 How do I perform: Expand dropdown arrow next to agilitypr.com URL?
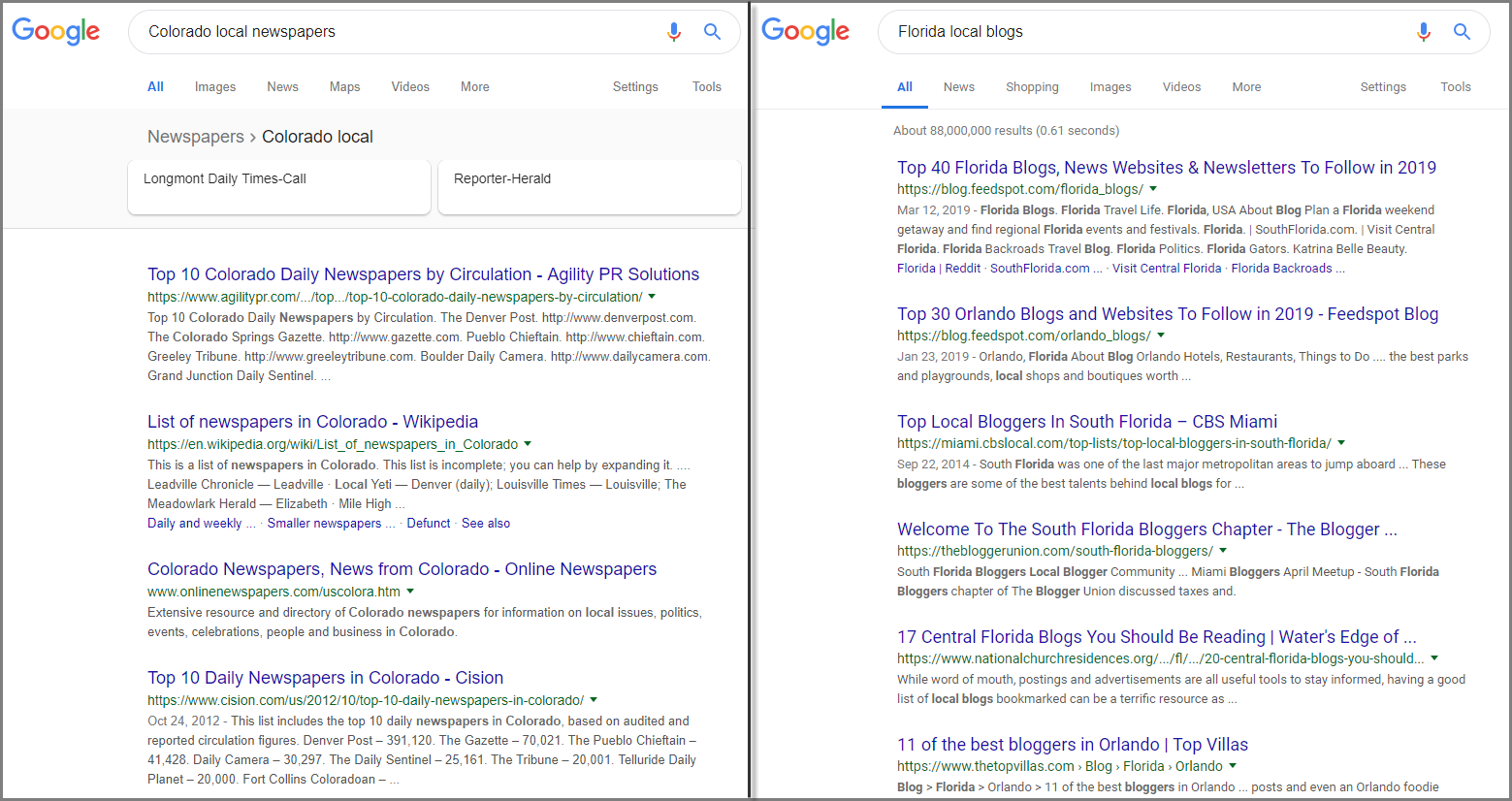(652, 297)
